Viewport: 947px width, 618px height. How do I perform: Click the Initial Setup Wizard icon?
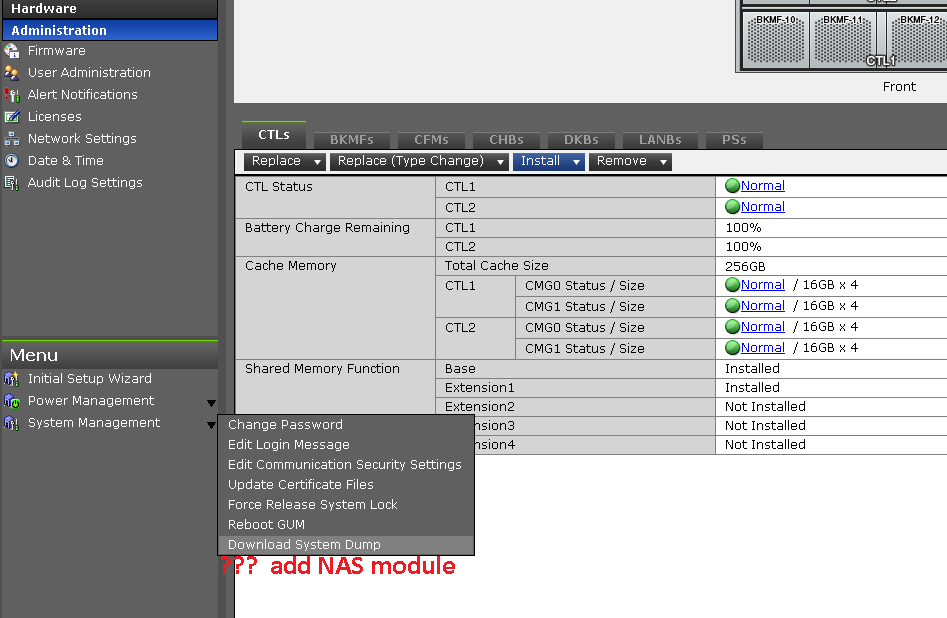click(11, 379)
